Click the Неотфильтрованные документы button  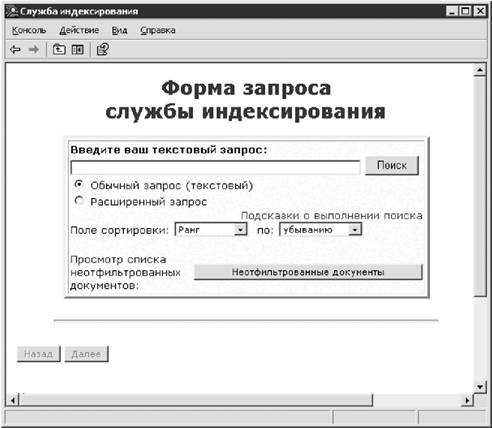tap(308, 272)
